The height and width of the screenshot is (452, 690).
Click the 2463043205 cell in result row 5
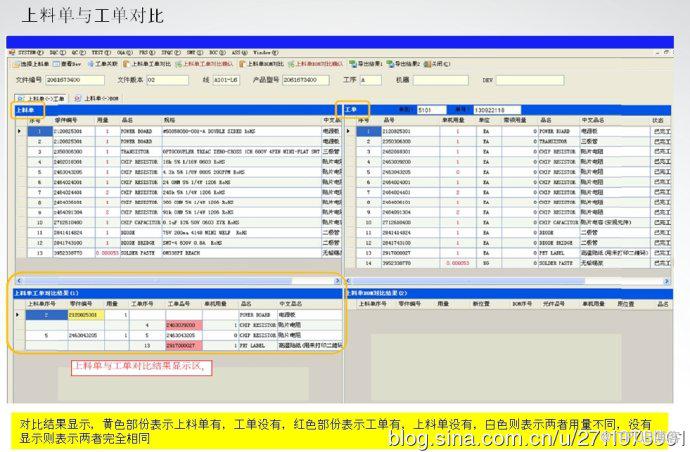pyautogui.click(x=184, y=335)
